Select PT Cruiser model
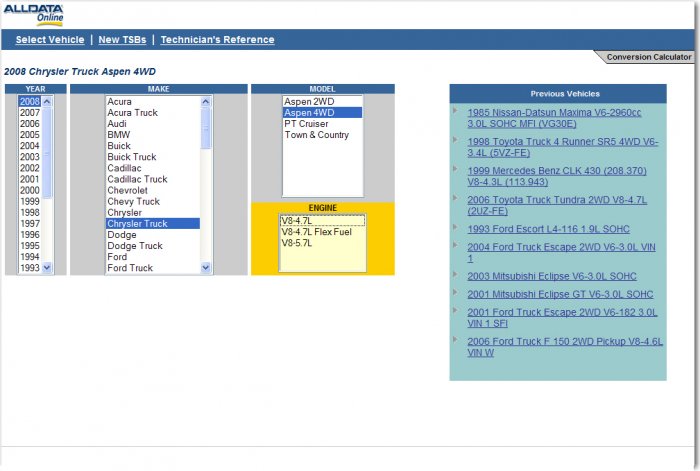Image resolution: width=700 pixels, height=471 pixels. pyautogui.click(x=322, y=124)
